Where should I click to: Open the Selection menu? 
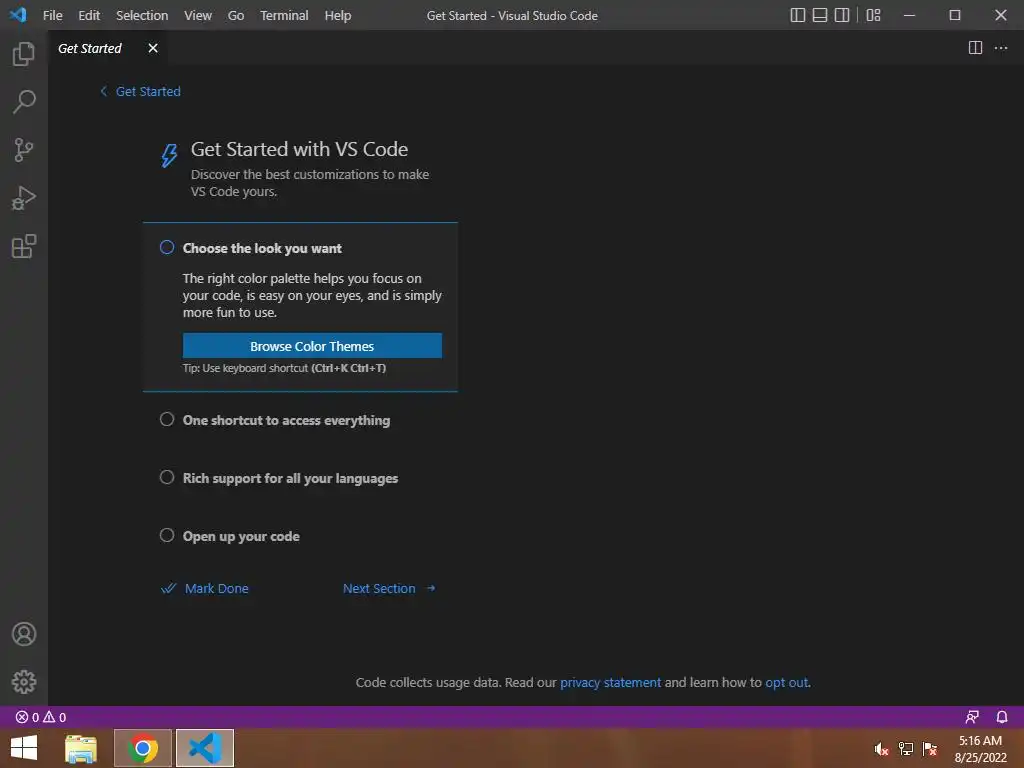(142, 15)
